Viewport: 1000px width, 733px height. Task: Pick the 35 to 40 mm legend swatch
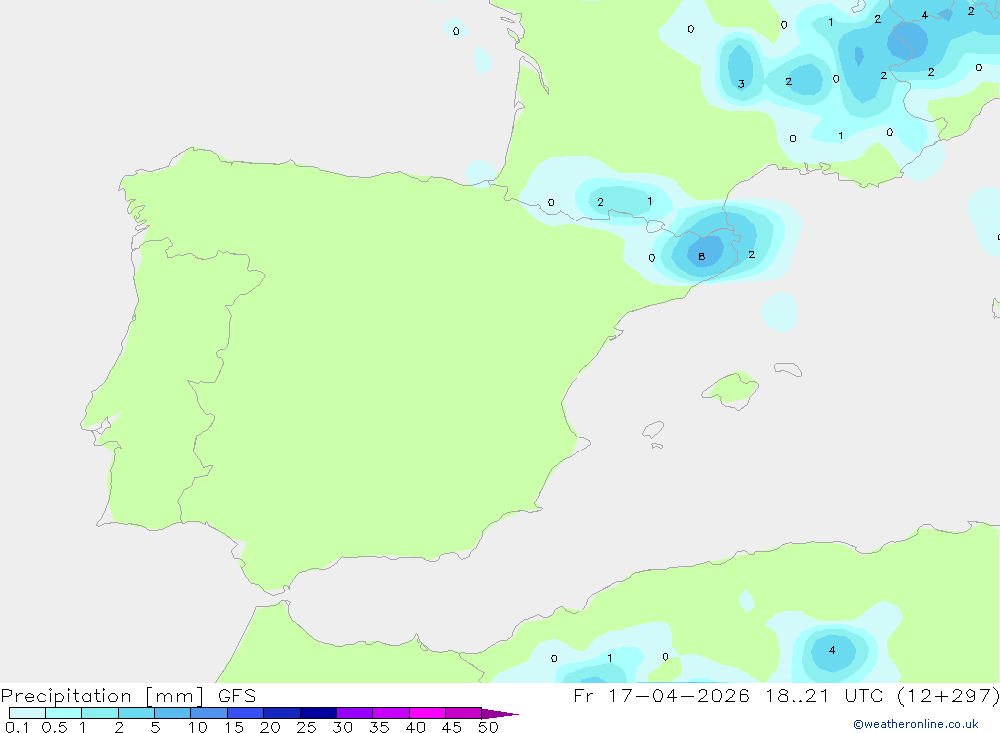click(391, 713)
